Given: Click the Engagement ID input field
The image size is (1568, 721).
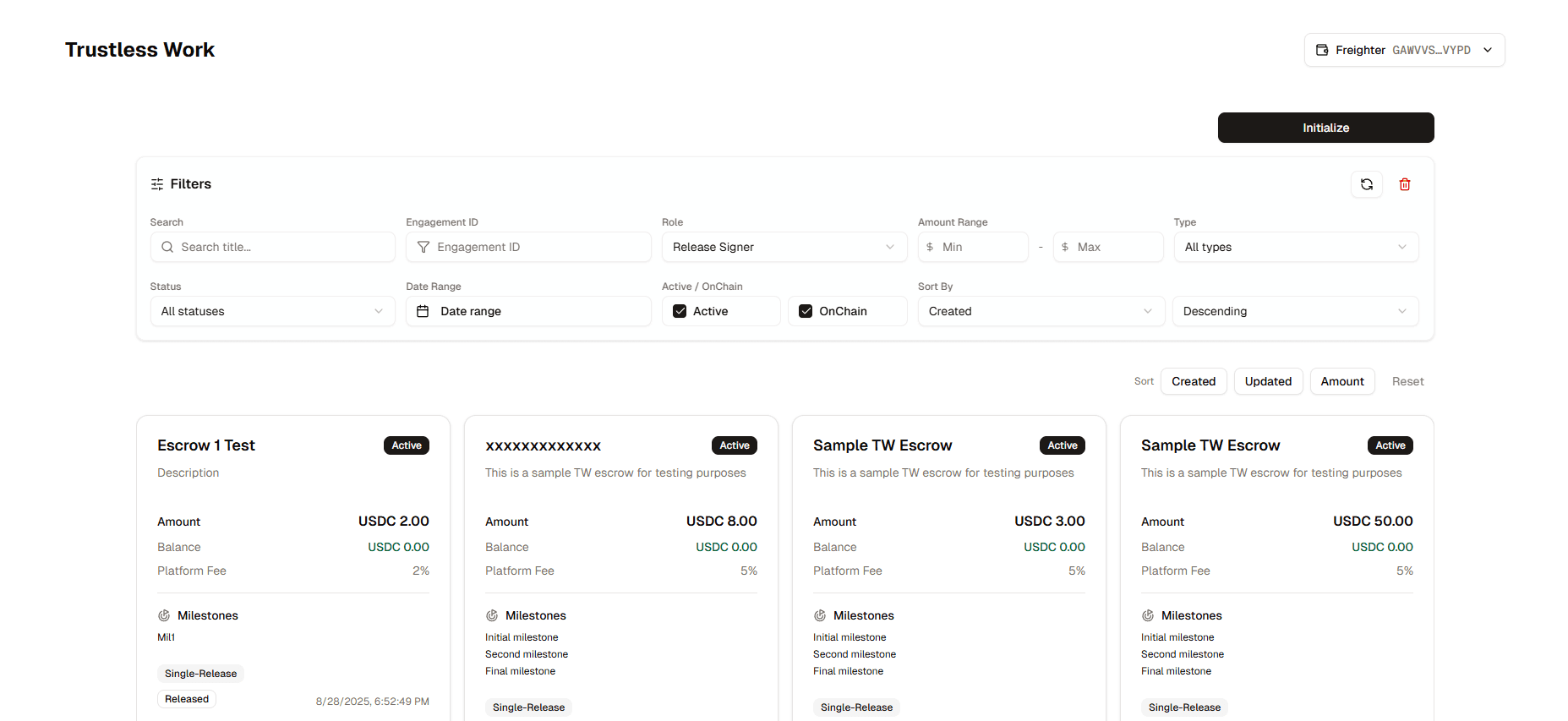Looking at the screenshot, I should pyautogui.click(x=528, y=247).
